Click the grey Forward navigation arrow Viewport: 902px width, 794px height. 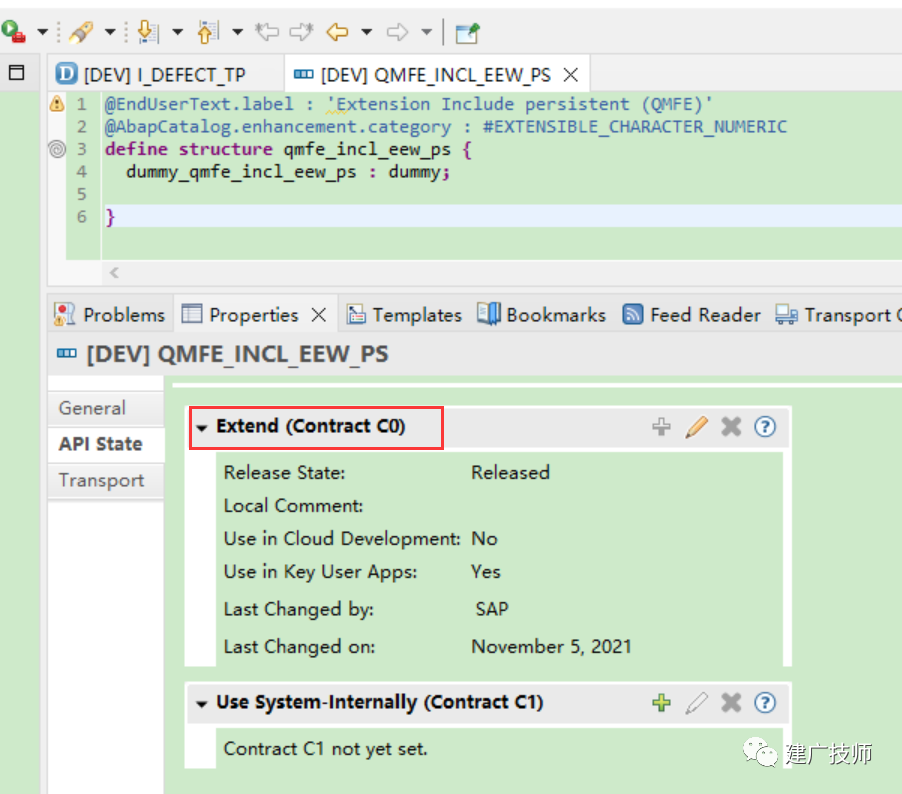[397, 32]
